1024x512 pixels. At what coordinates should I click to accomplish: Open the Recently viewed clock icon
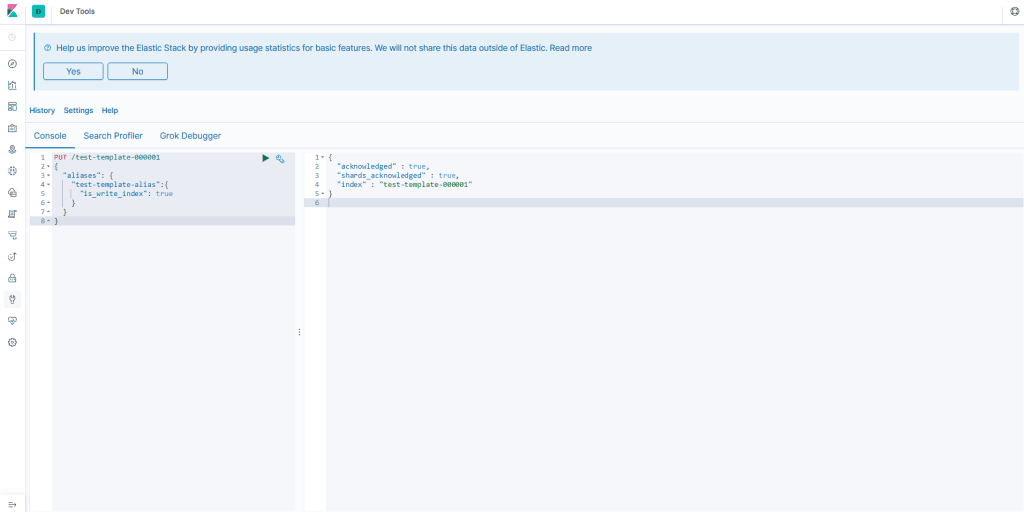point(12,37)
